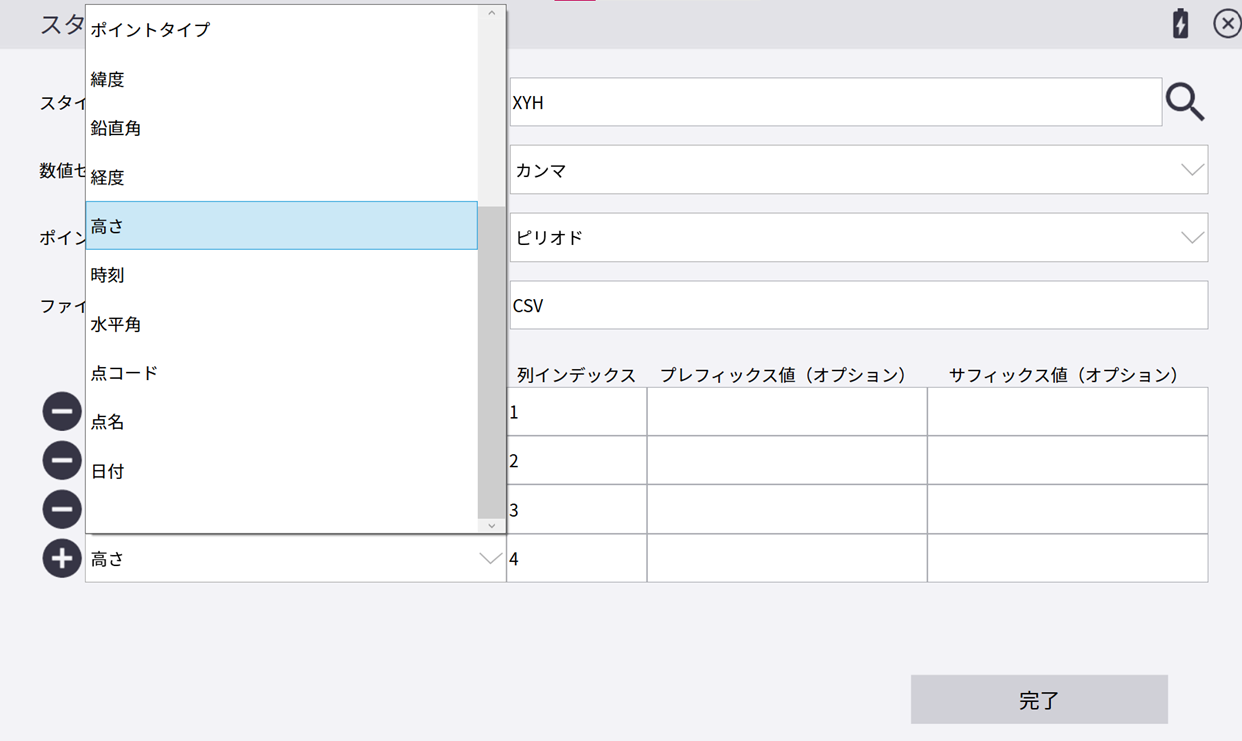Click the XYH style name field
Screen dimensions: 1242x741
coord(835,102)
